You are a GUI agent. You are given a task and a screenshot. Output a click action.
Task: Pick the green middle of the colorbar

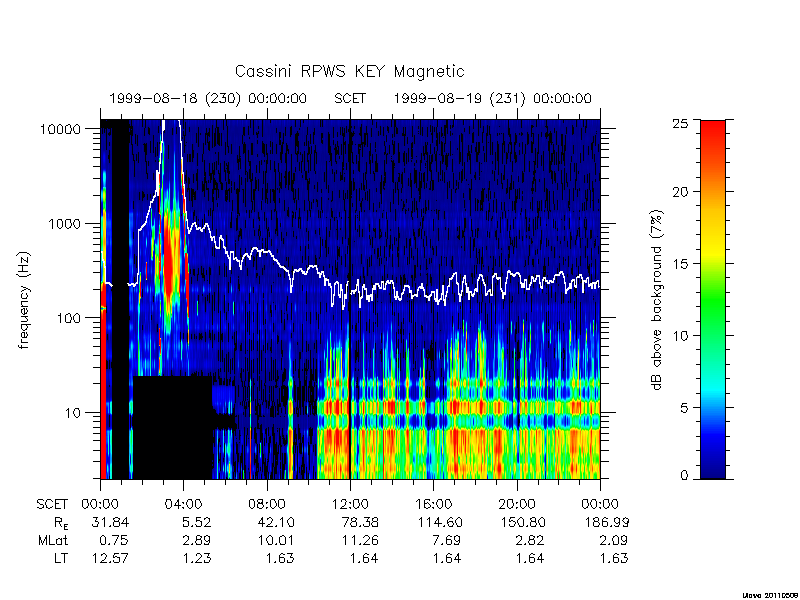(713, 300)
